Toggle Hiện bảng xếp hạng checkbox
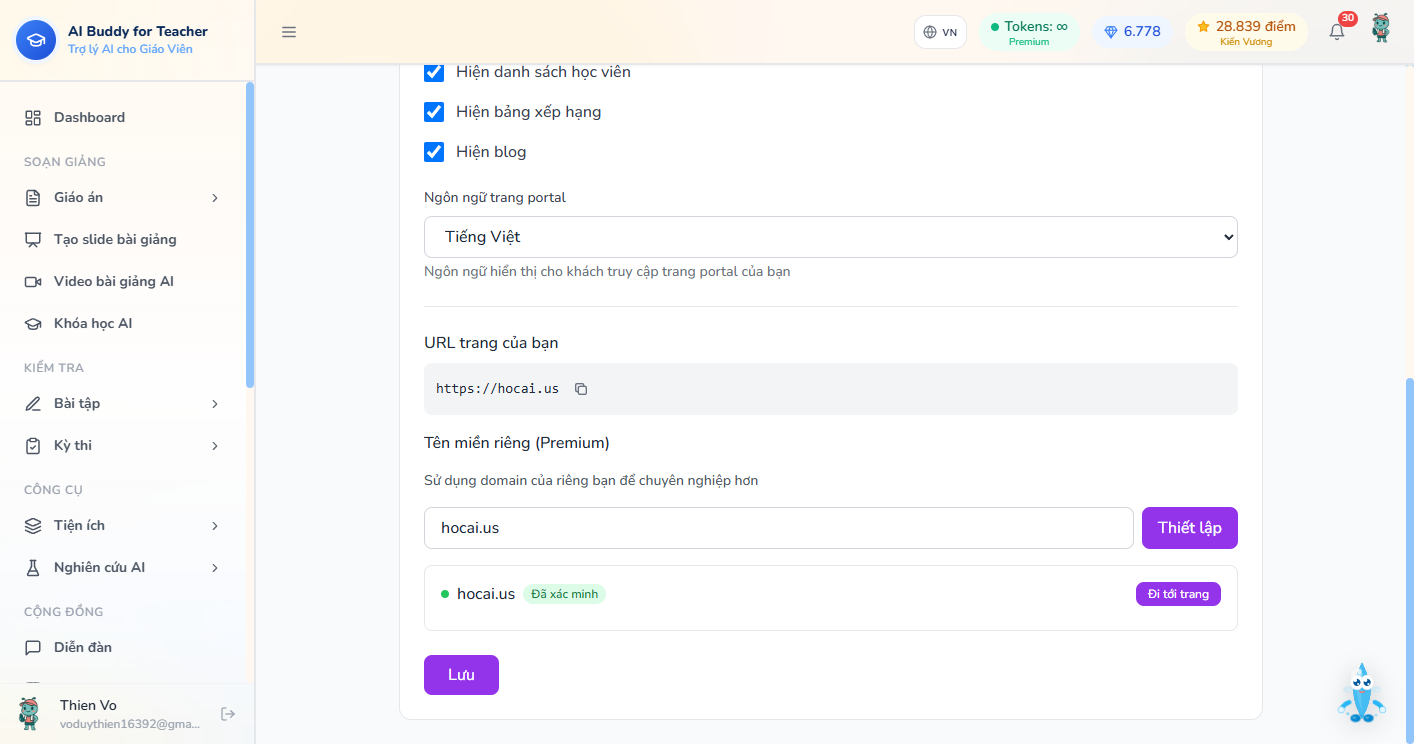The image size is (1414, 744). pos(434,112)
